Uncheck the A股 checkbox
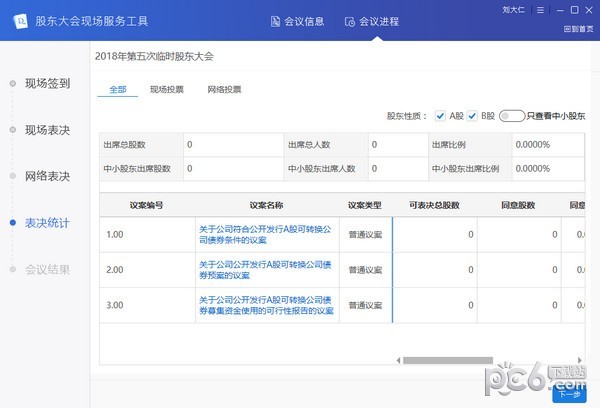Image resolution: width=600 pixels, height=408 pixels. [x=440, y=116]
